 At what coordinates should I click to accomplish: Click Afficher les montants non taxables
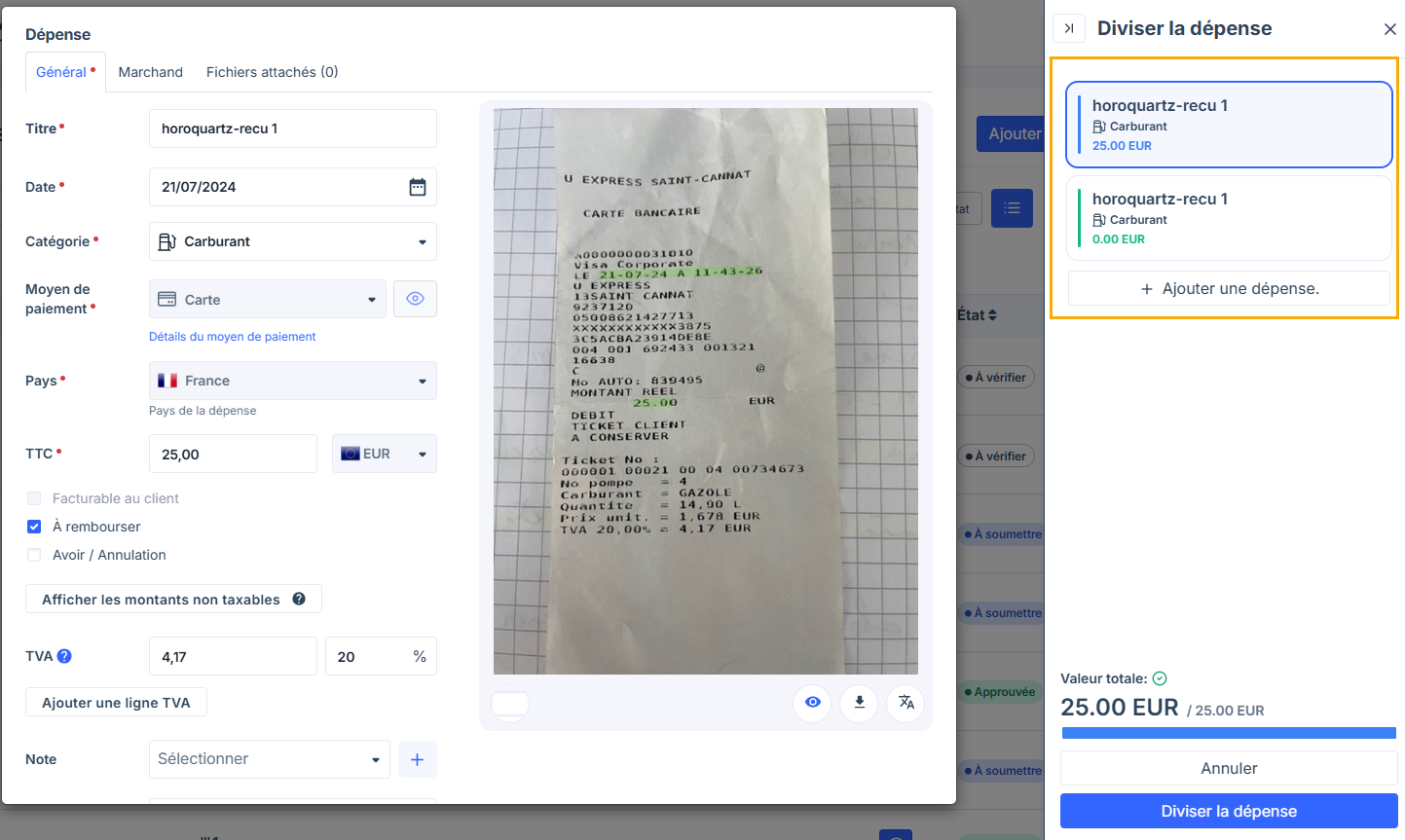click(173, 600)
